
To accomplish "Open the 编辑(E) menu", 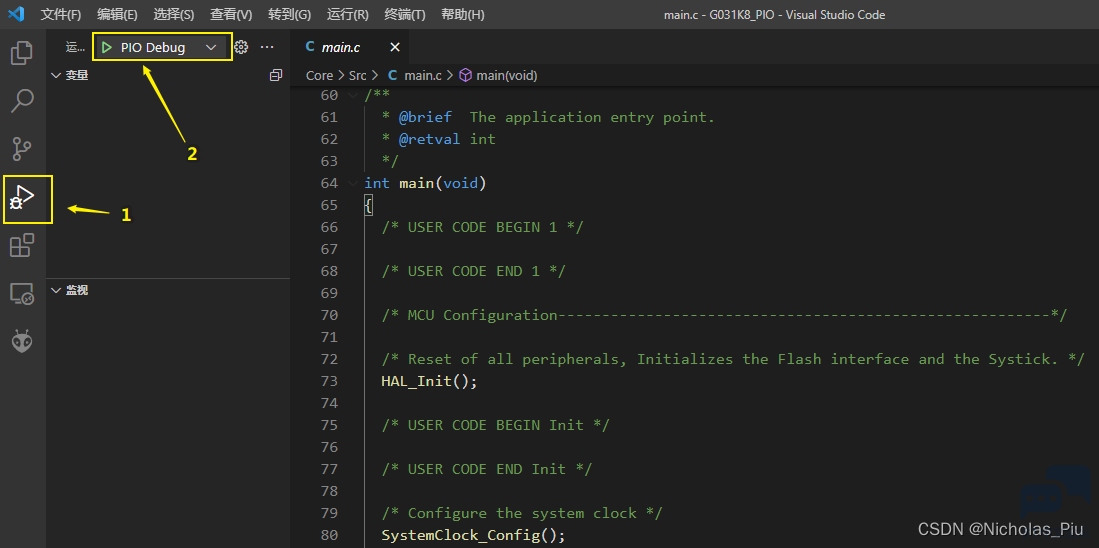I will tap(117, 15).
